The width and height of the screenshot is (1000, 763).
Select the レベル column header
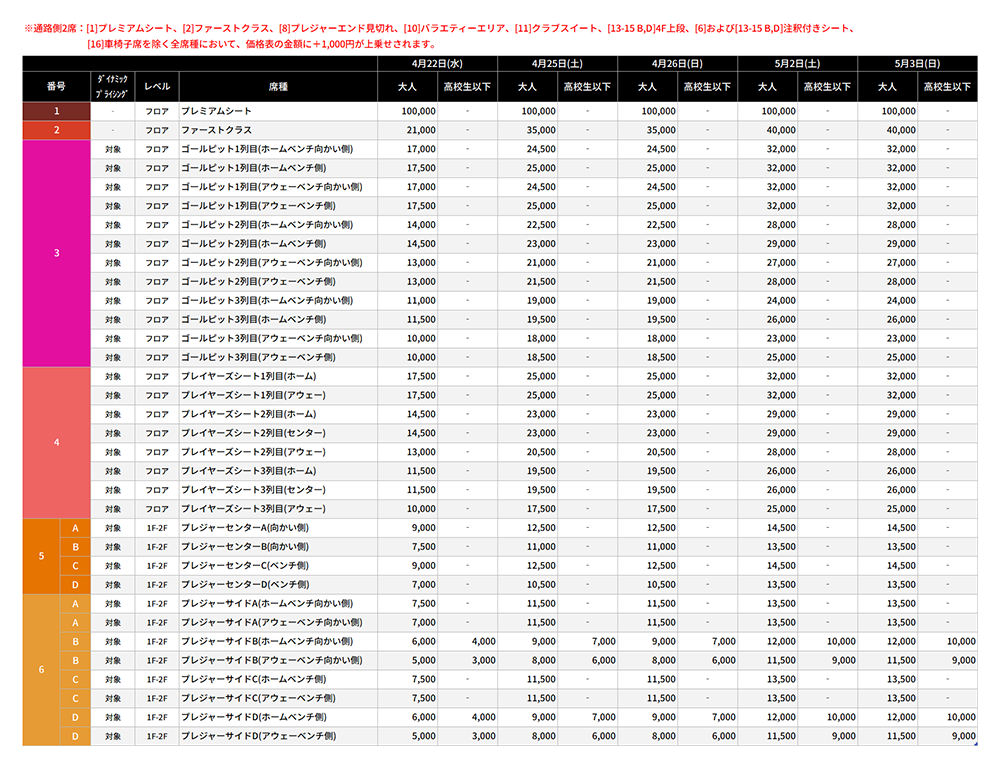(157, 87)
